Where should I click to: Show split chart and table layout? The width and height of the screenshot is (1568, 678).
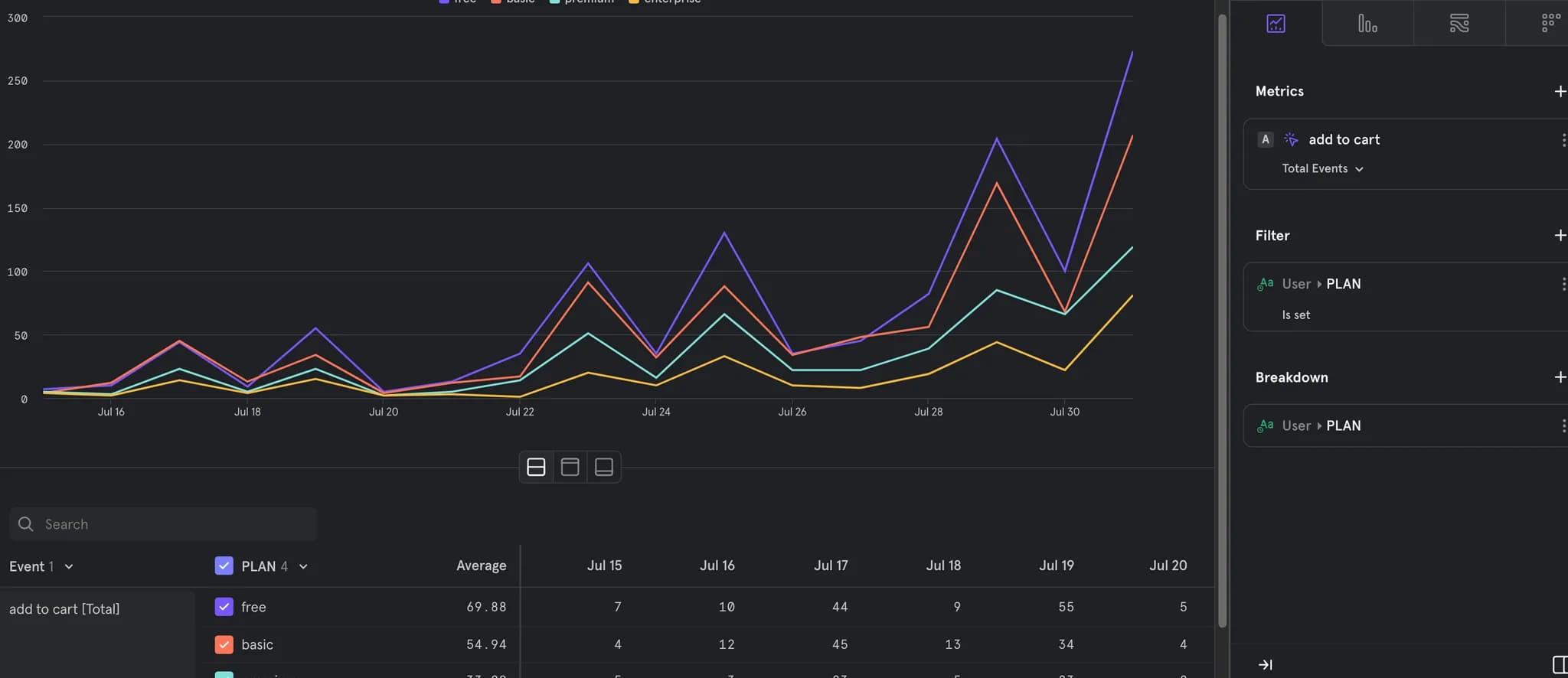pos(536,467)
